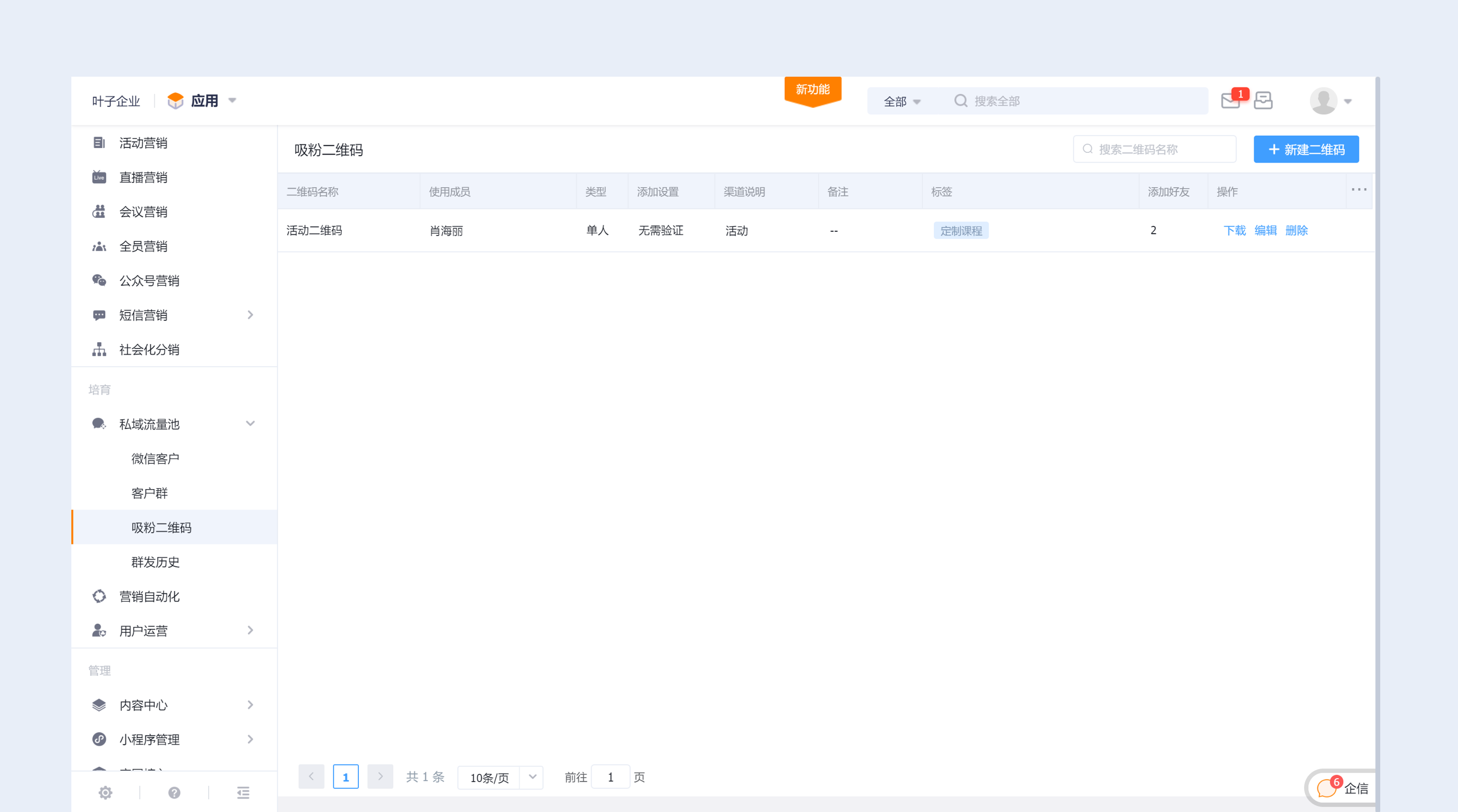Collapse the 私域流量池 submenu chevron
The height and width of the screenshot is (812, 1458).
tap(250, 423)
